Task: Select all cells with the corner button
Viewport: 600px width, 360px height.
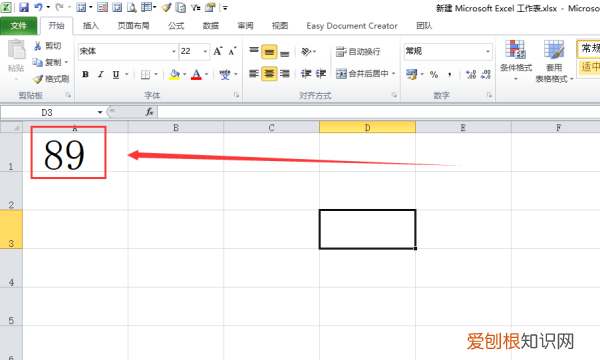Action: coord(11,127)
